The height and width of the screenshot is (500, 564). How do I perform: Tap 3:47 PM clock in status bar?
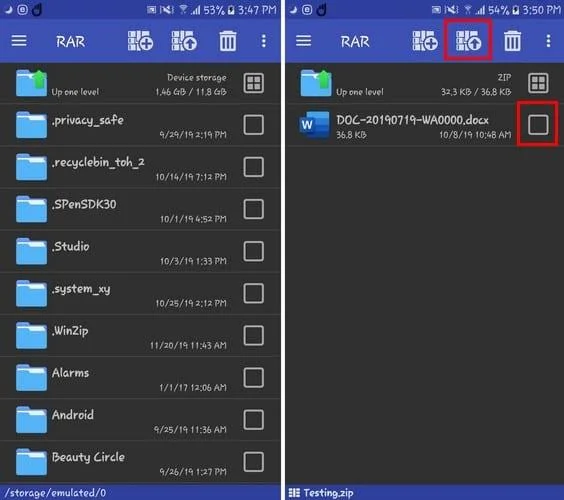click(257, 10)
